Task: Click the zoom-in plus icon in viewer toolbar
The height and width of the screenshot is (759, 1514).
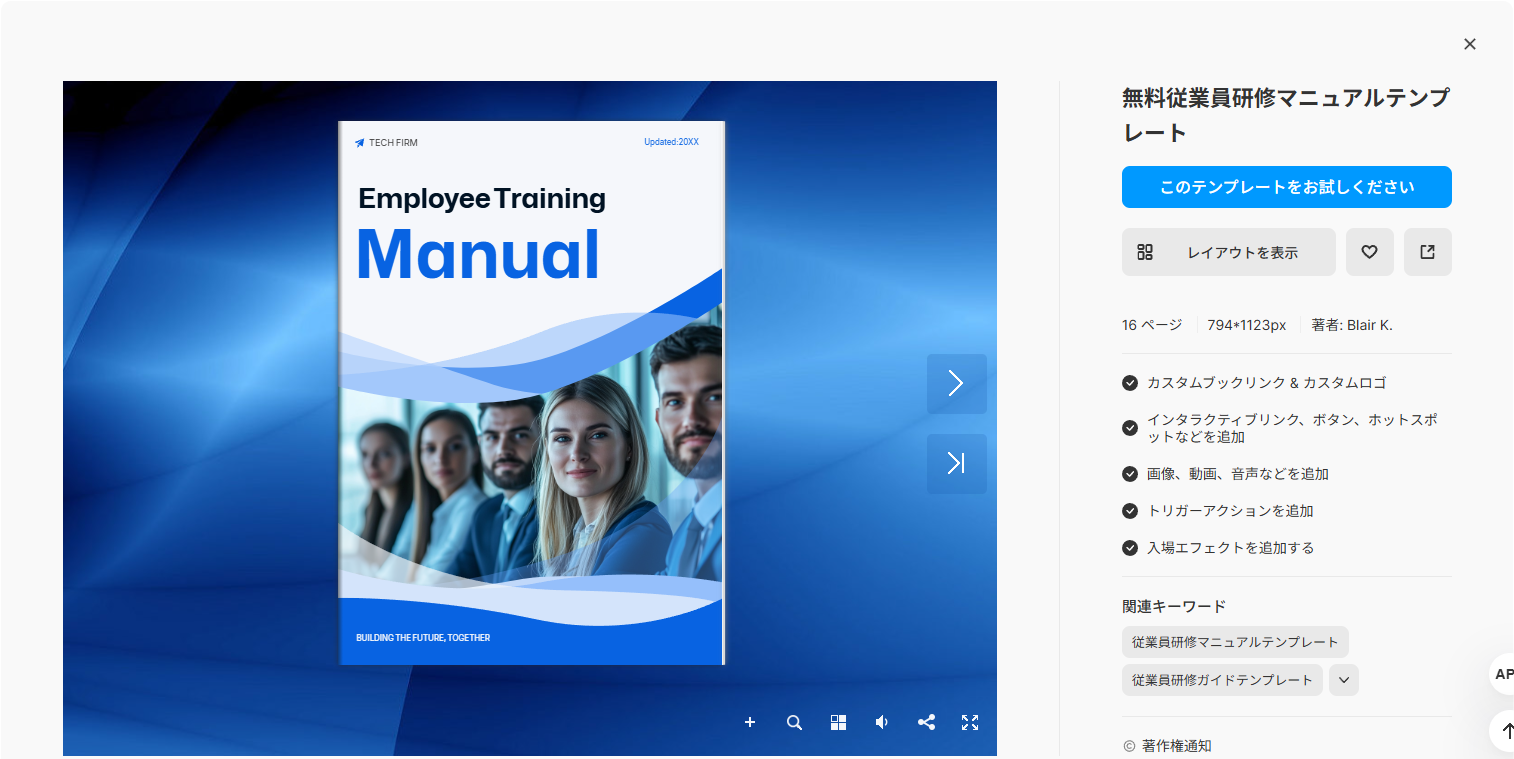Action: coord(750,722)
